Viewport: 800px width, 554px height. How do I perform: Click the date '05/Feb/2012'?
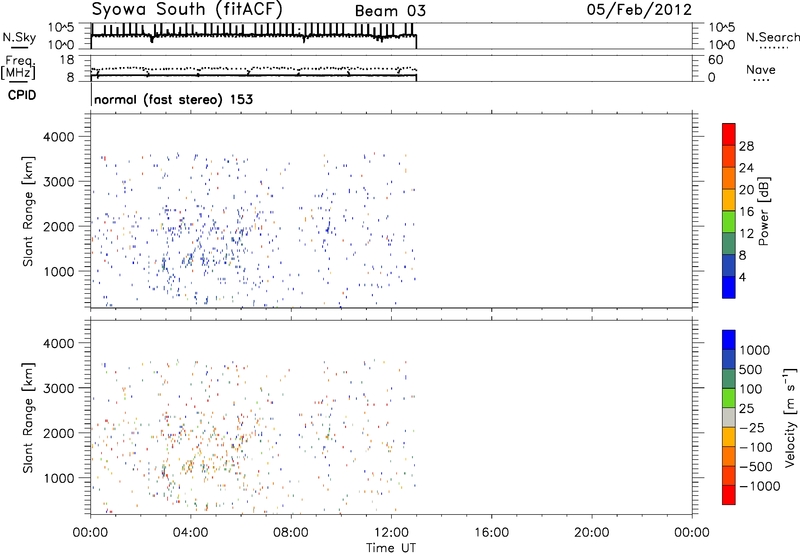click(x=639, y=9)
